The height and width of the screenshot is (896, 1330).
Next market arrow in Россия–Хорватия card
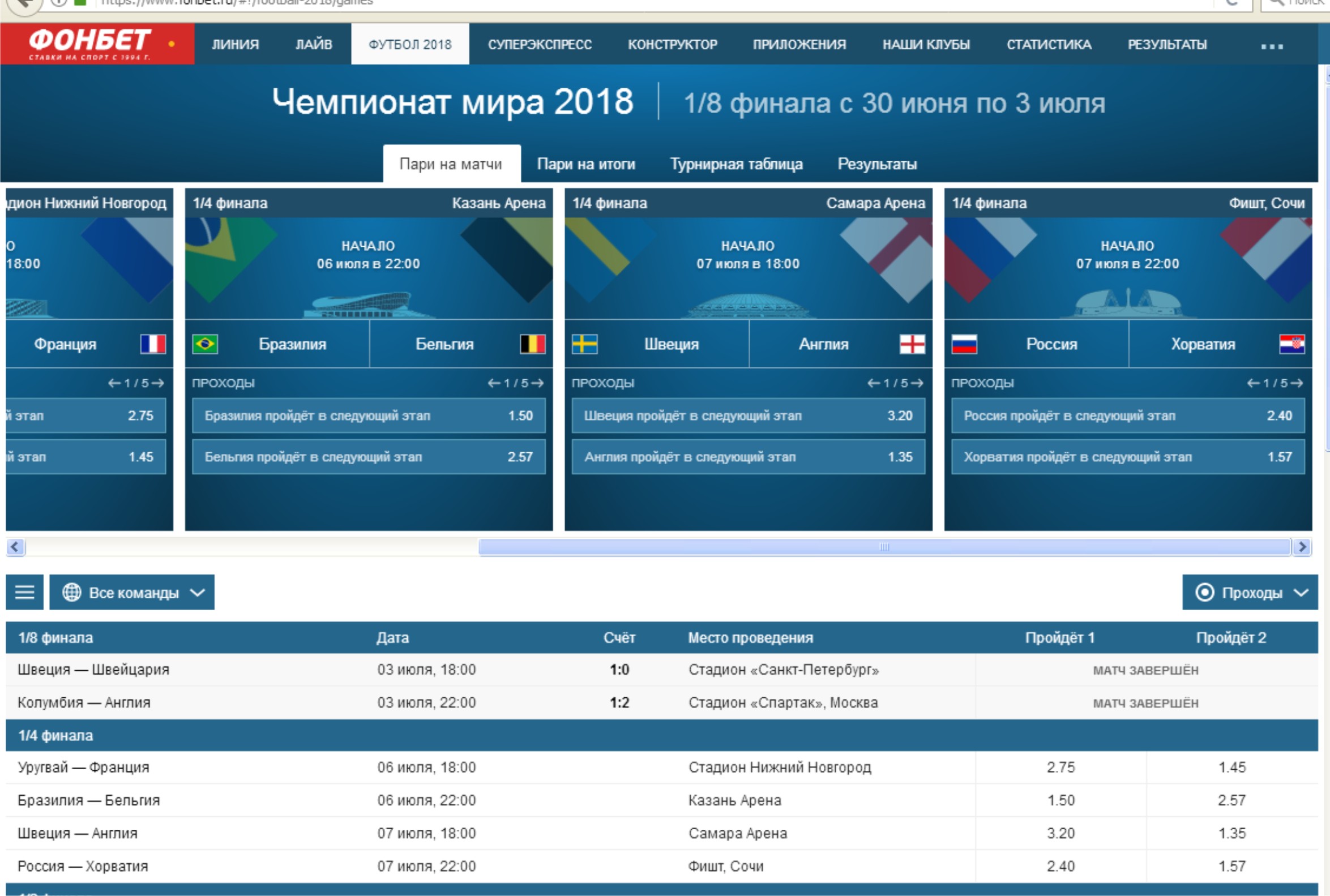[1297, 383]
